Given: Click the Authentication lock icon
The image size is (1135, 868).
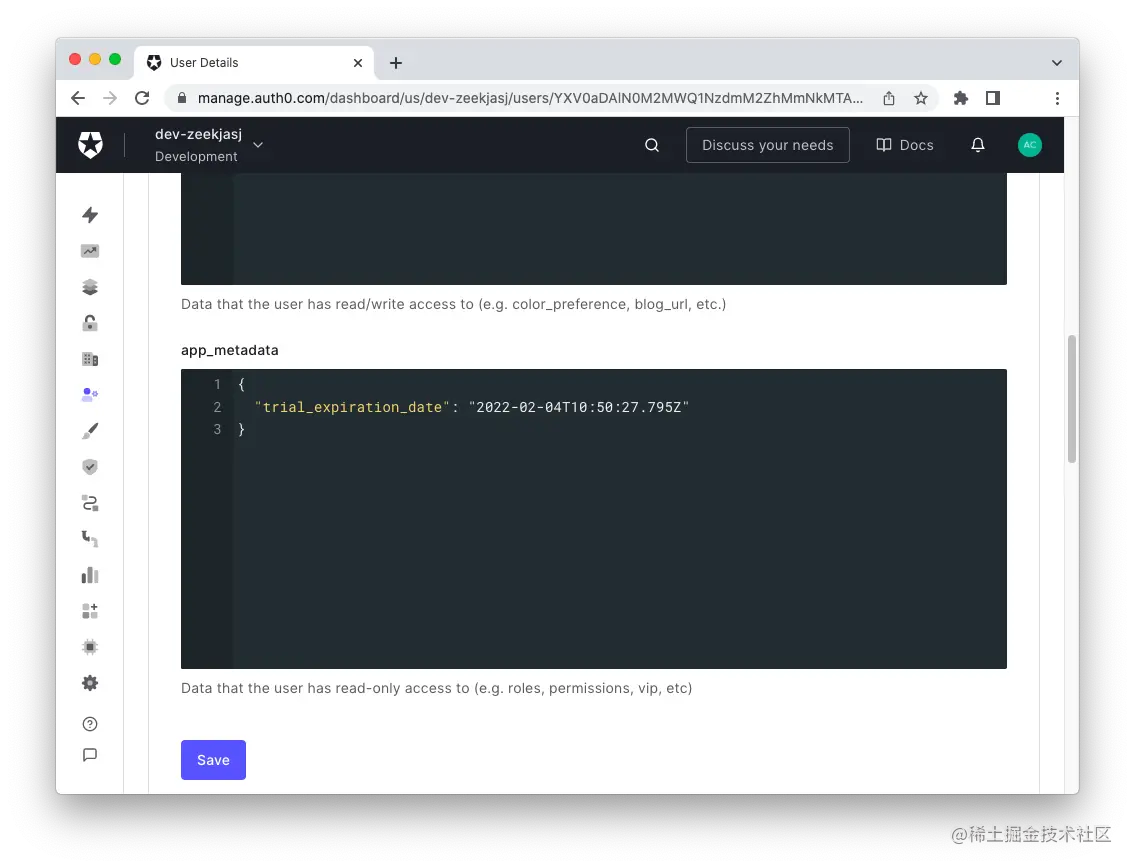Looking at the screenshot, I should [90, 322].
